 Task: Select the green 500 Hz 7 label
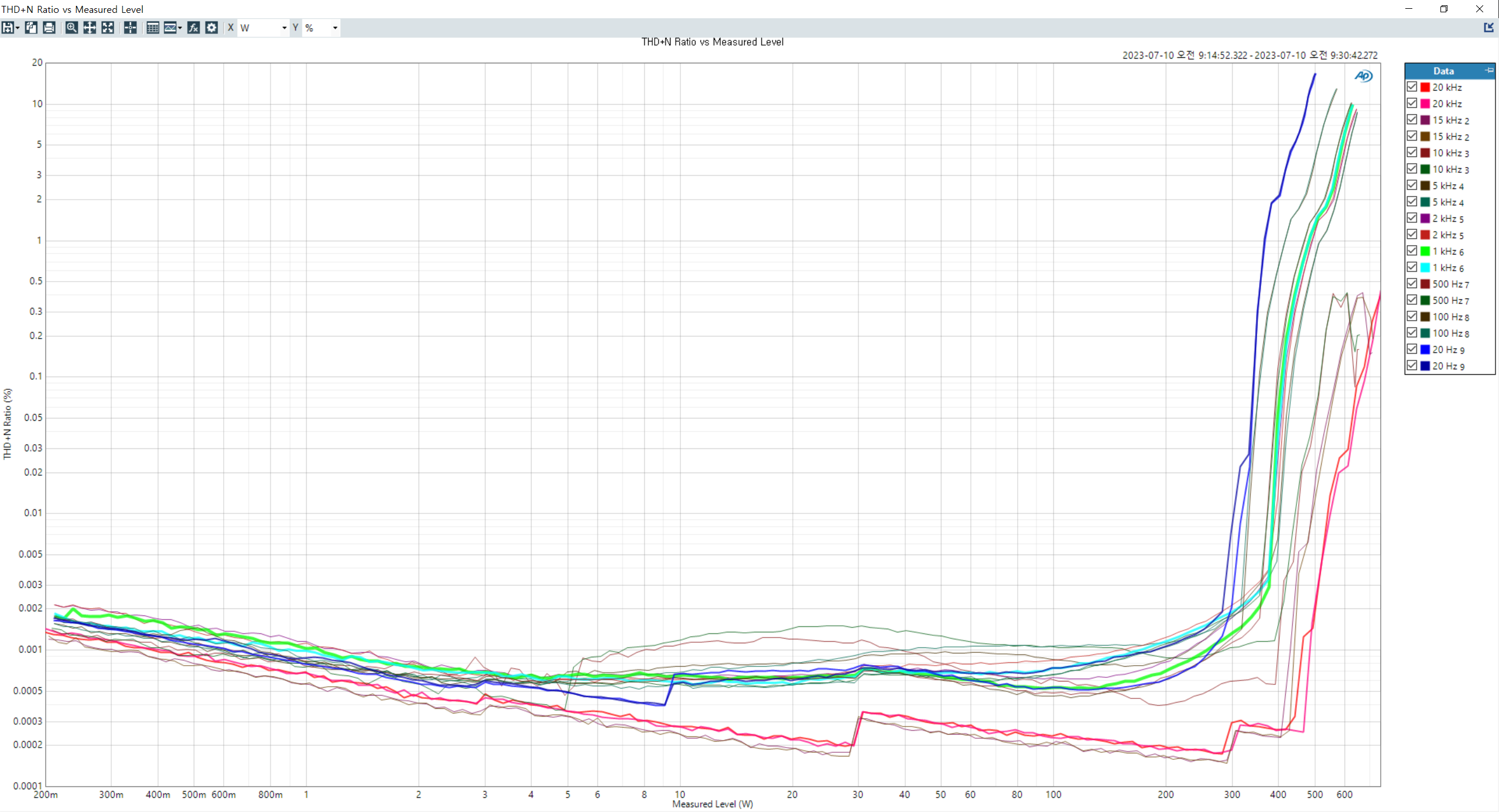point(1450,300)
